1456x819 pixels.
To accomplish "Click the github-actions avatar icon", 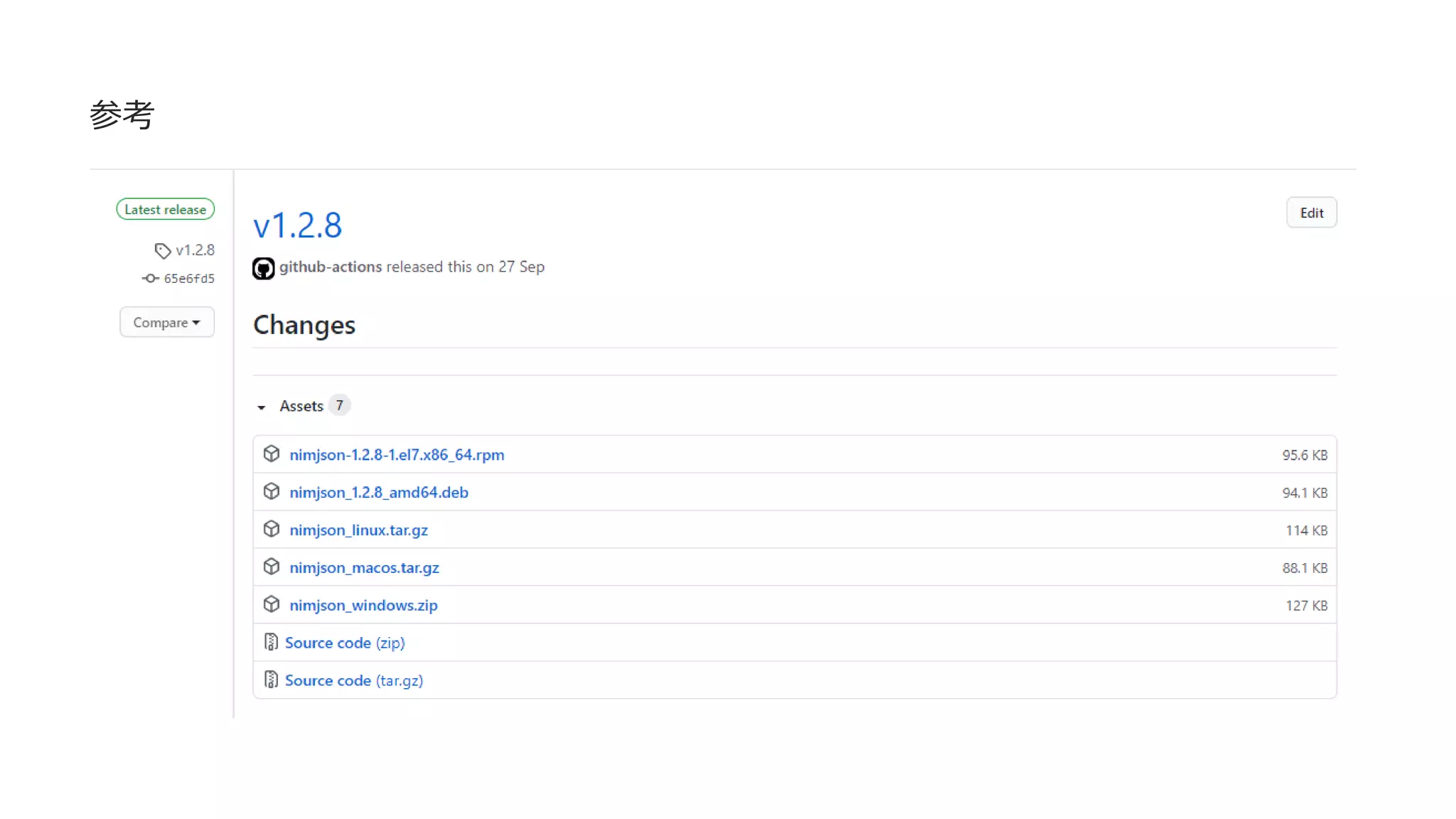I will coord(263,268).
